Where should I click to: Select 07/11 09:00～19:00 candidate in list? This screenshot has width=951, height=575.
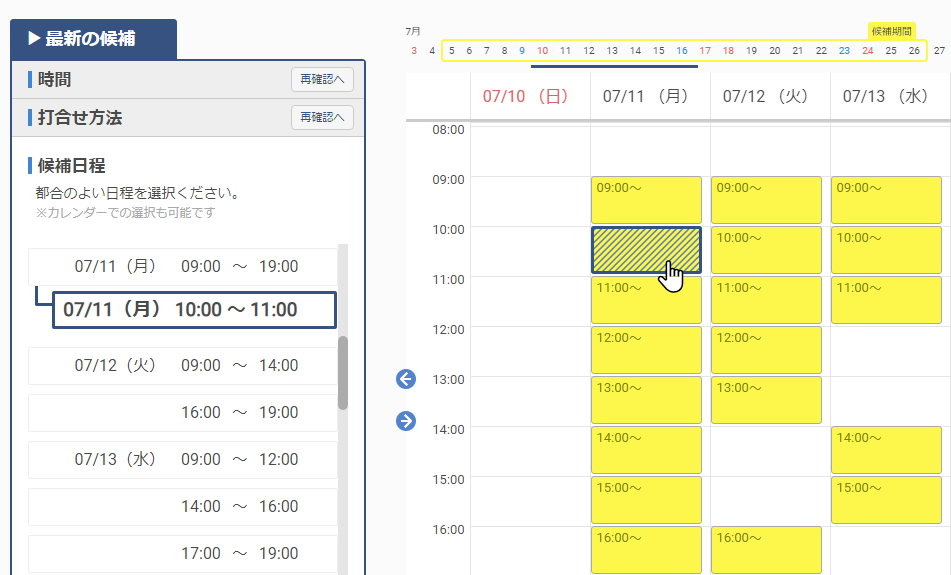[186, 267]
